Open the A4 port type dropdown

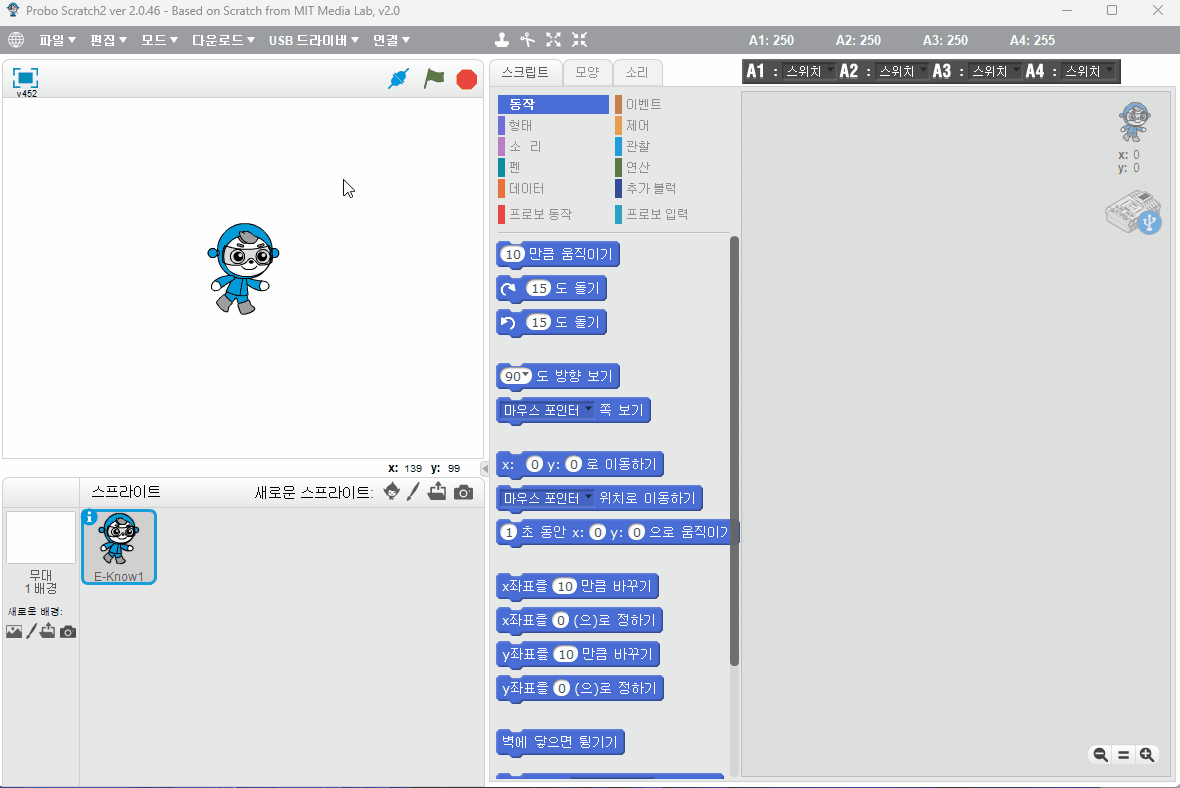tap(1088, 71)
